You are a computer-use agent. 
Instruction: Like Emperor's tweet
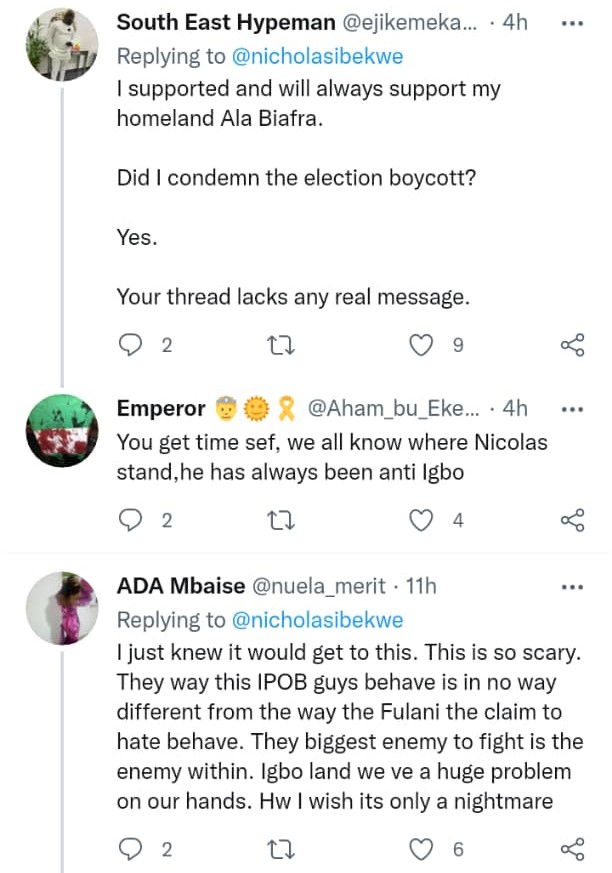tap(423, 520)
